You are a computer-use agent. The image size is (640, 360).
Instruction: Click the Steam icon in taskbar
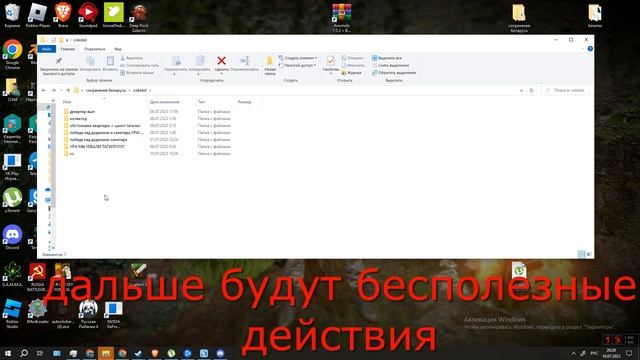pos(138,353)
